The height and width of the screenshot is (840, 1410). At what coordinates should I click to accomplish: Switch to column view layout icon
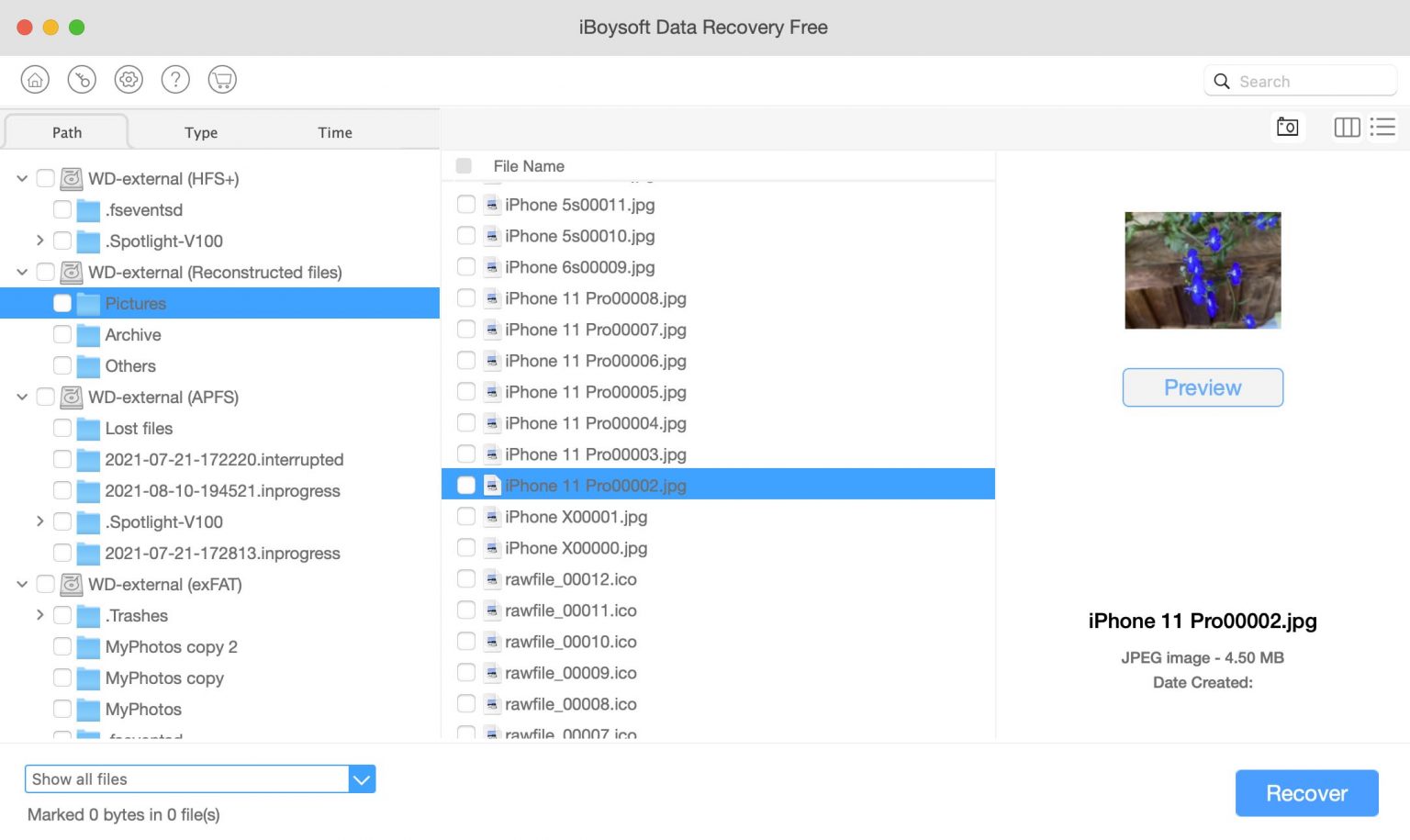tap(1347, 127)
